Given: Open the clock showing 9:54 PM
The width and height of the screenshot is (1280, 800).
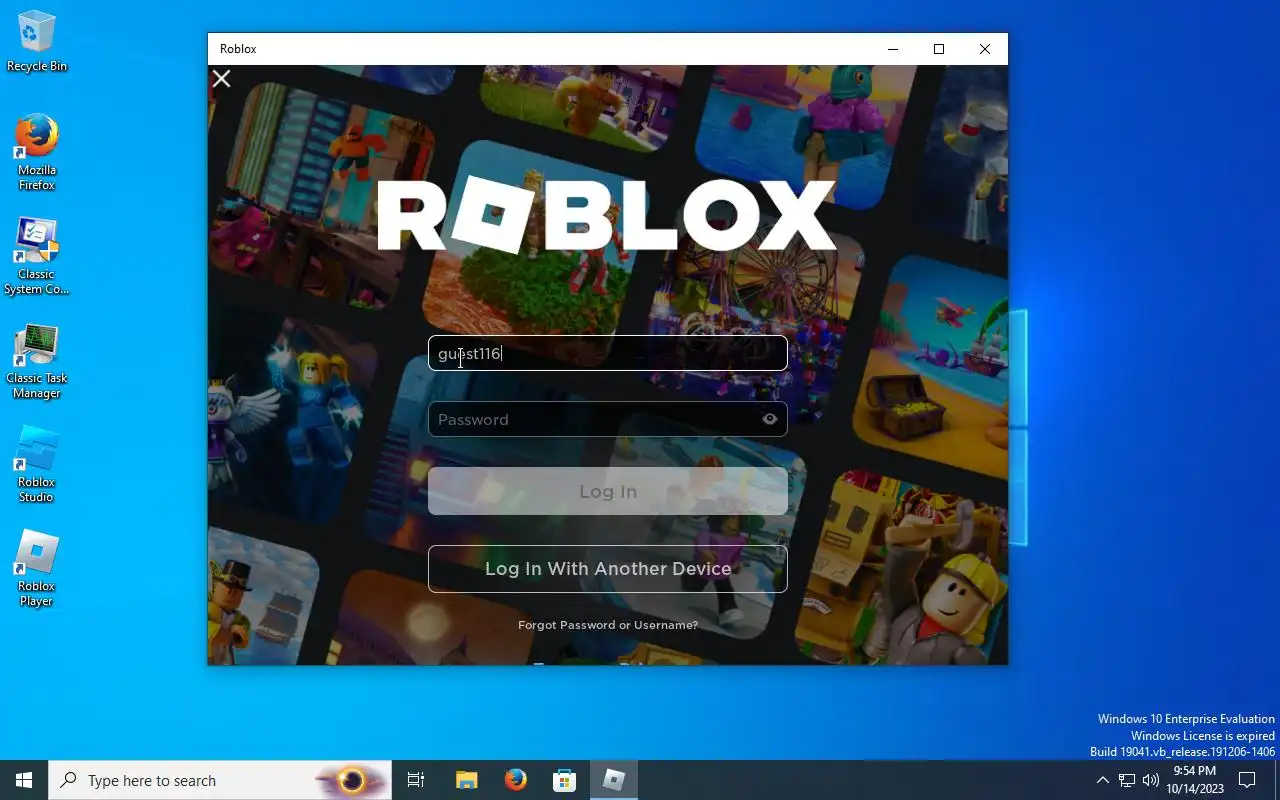Looking at the screenshot, I should pyautogui.click(x=1194, y=780).
